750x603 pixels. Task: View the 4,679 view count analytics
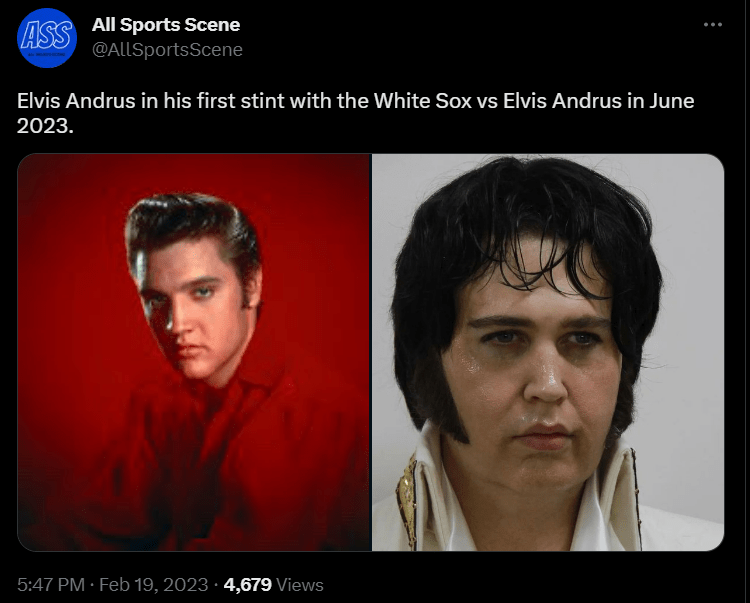pyautogui.click(x=247, y=584)
